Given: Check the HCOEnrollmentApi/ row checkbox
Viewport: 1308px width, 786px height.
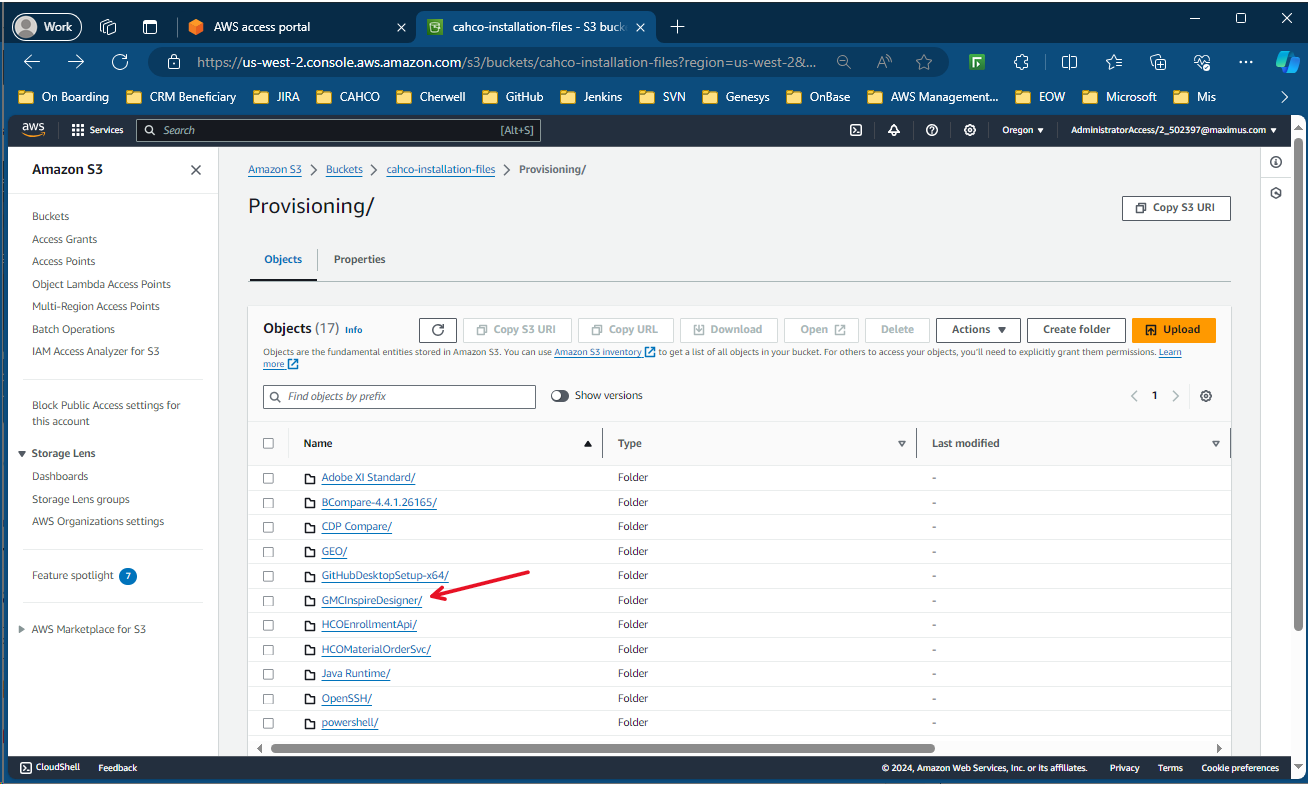Looking at the screenshot, I should coord(268,625).
